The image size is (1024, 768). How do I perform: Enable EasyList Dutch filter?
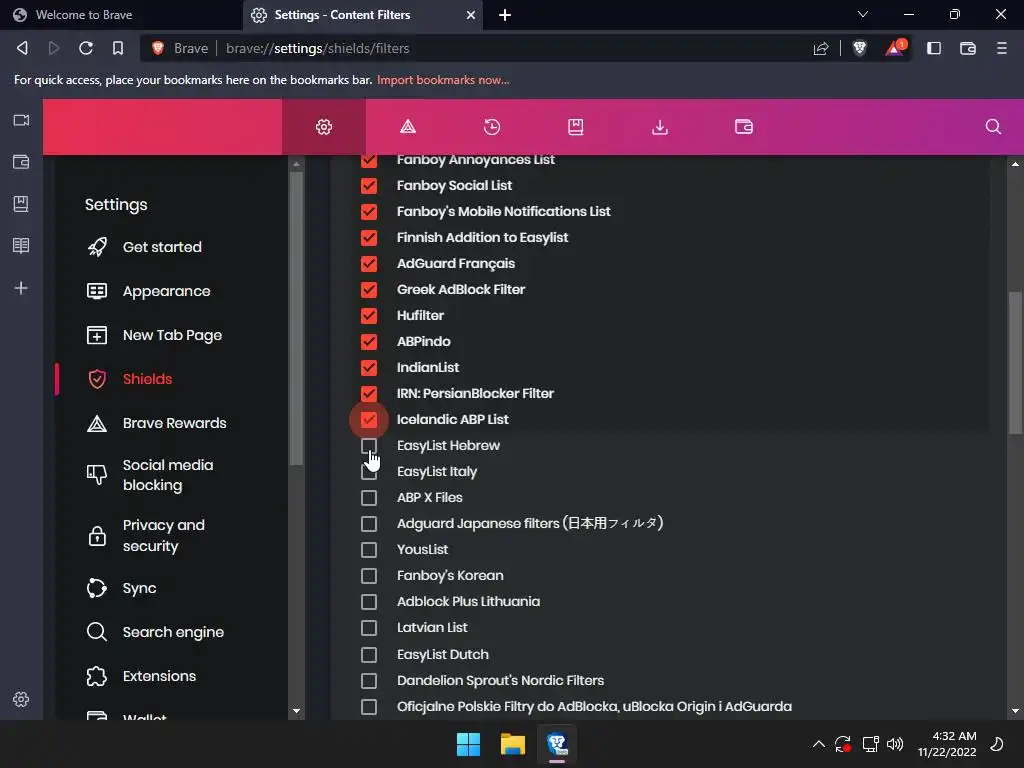pos(369,654)
